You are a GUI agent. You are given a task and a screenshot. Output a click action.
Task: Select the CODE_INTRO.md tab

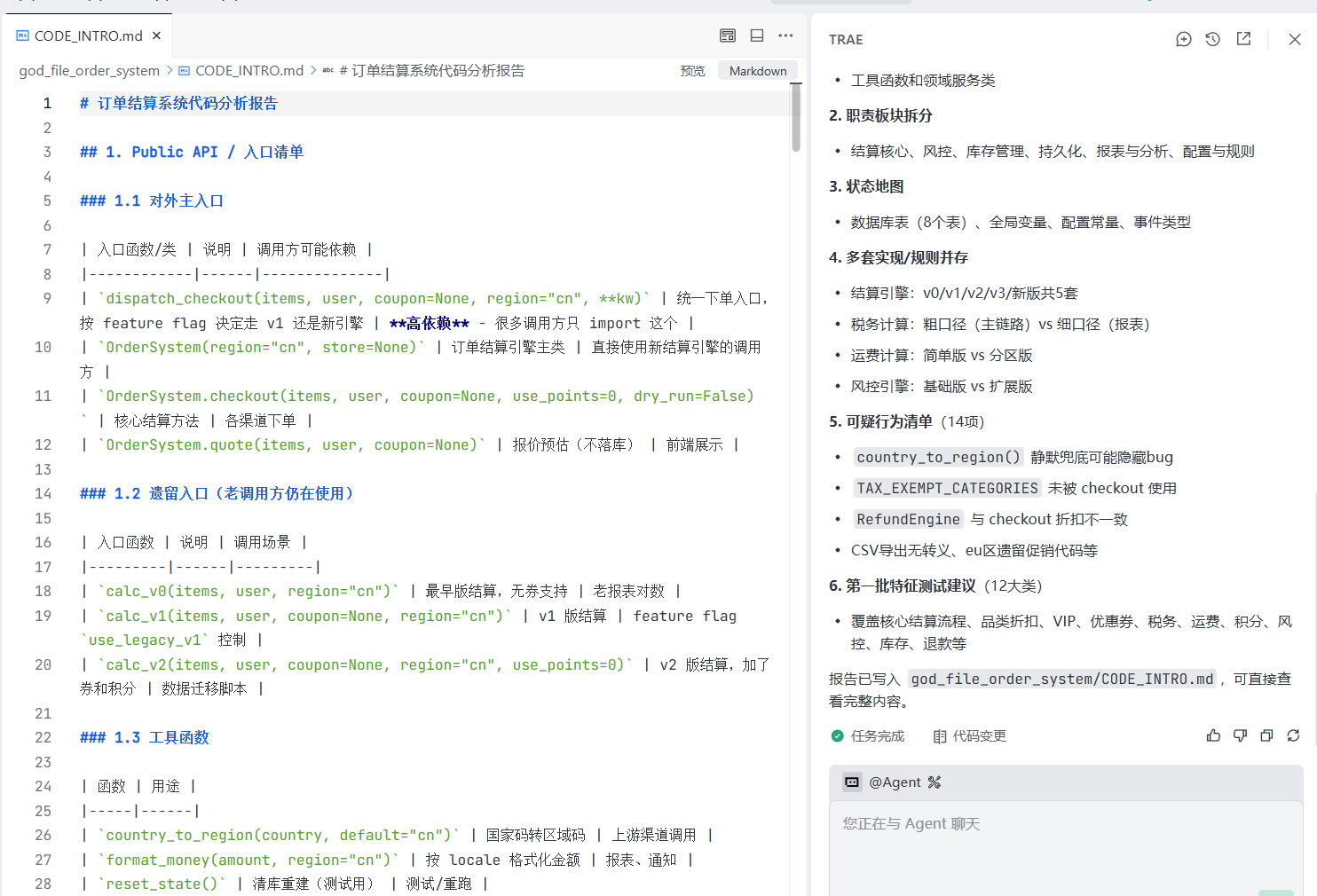click(89, 36)
